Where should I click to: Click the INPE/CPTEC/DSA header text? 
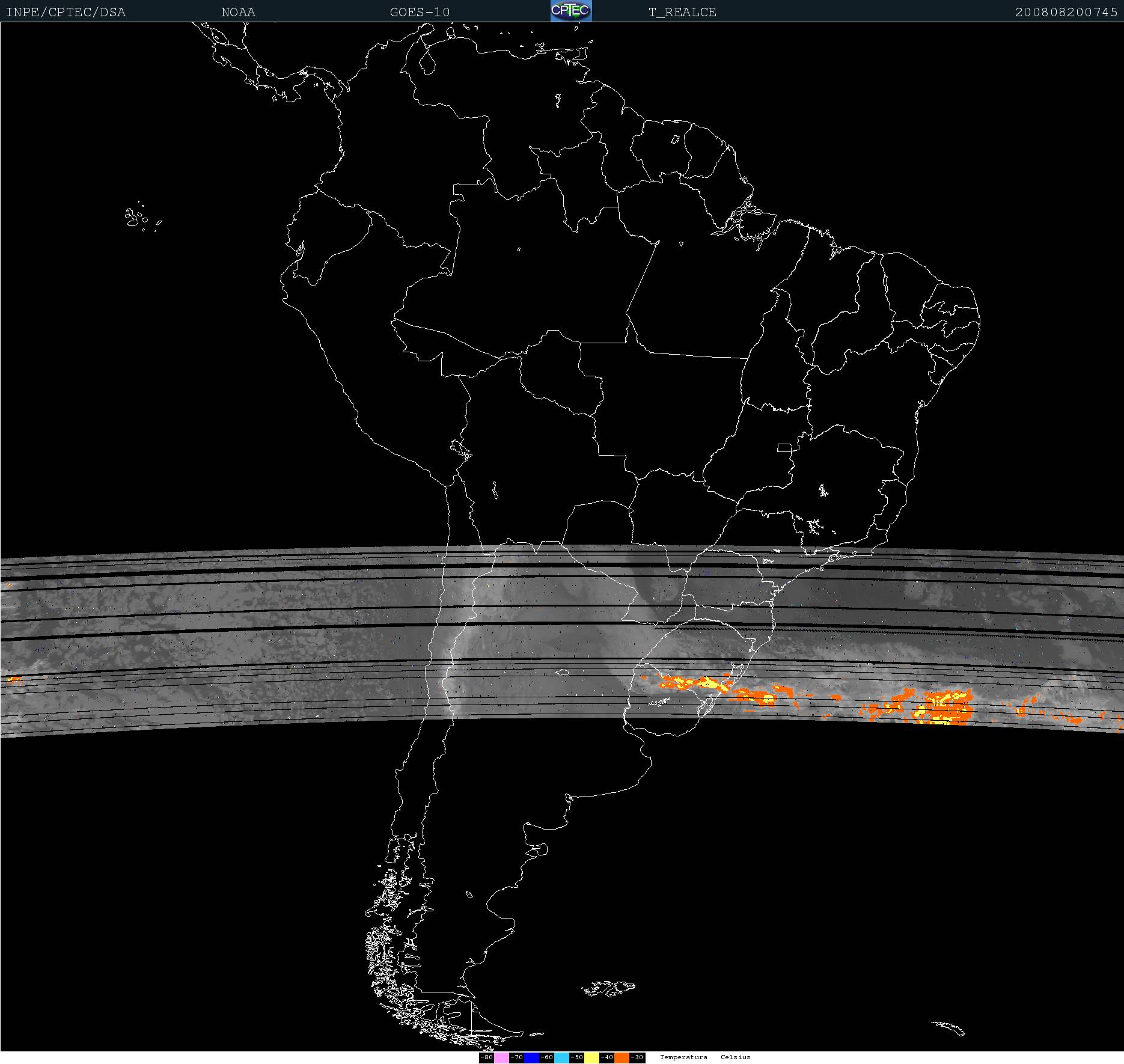pos(66,12)
